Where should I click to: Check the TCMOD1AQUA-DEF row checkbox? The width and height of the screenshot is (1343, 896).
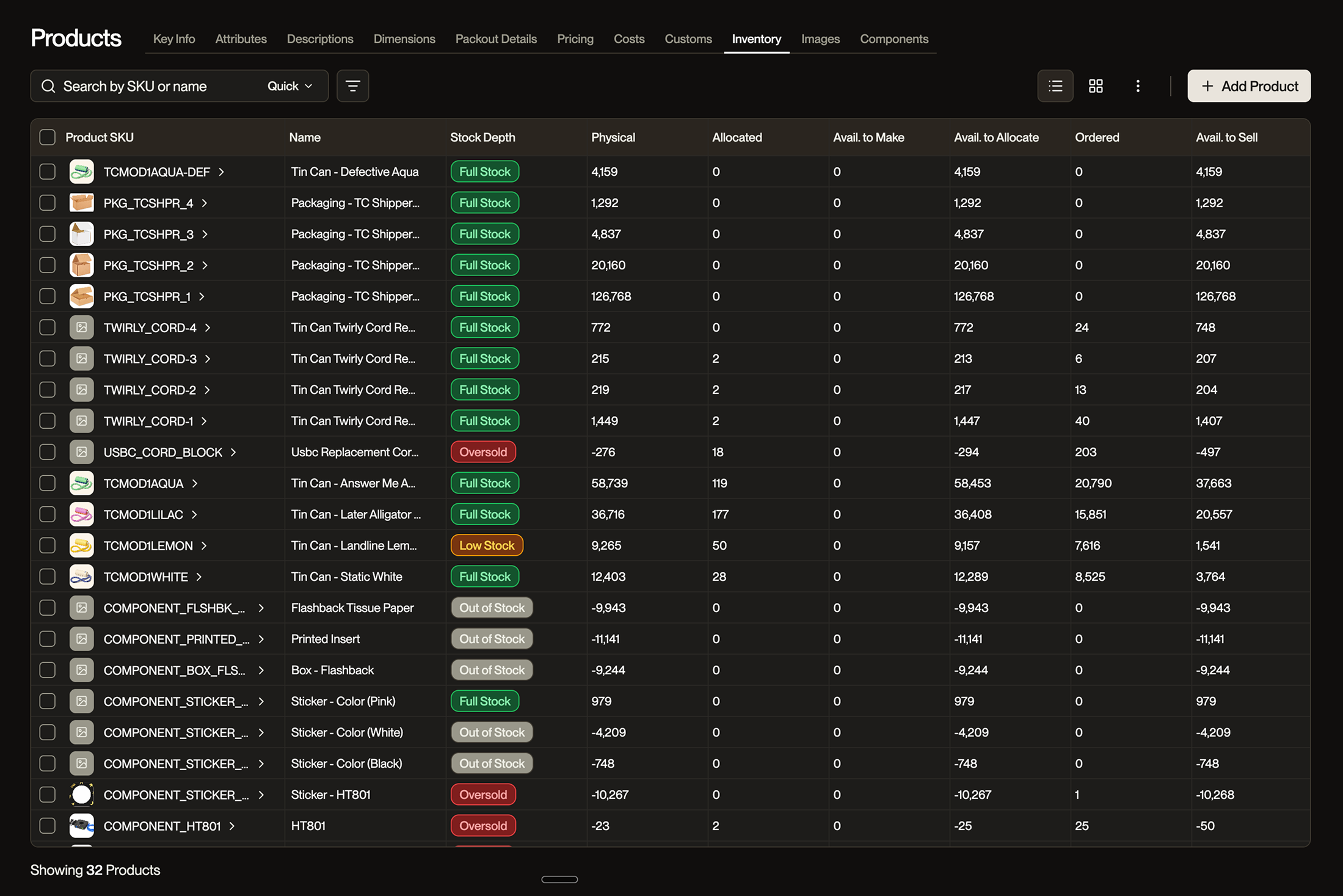tap(47, 172)
